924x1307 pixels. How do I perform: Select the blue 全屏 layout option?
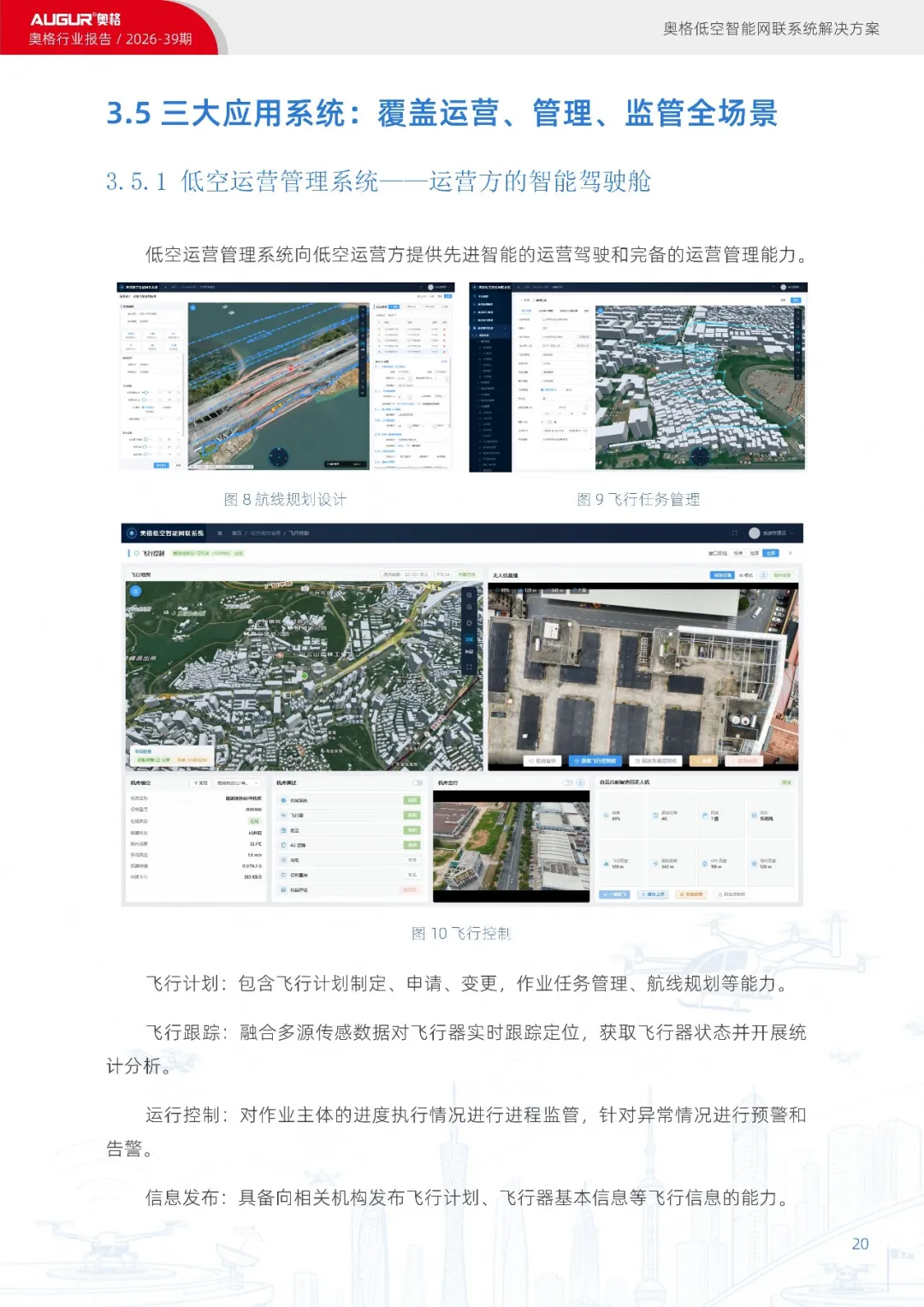(771, 554)
